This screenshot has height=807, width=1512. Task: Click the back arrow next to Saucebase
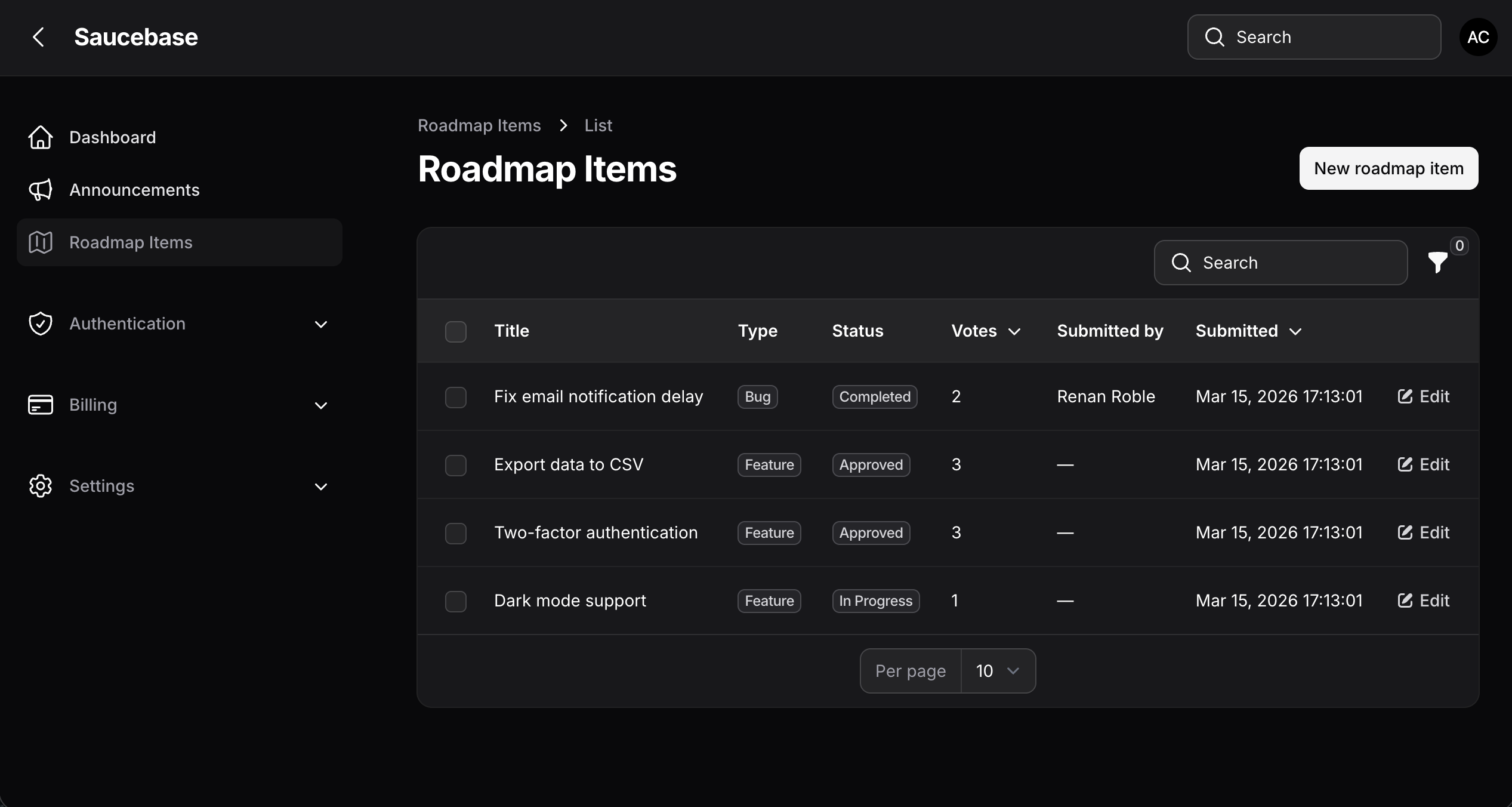coord(38,37)
